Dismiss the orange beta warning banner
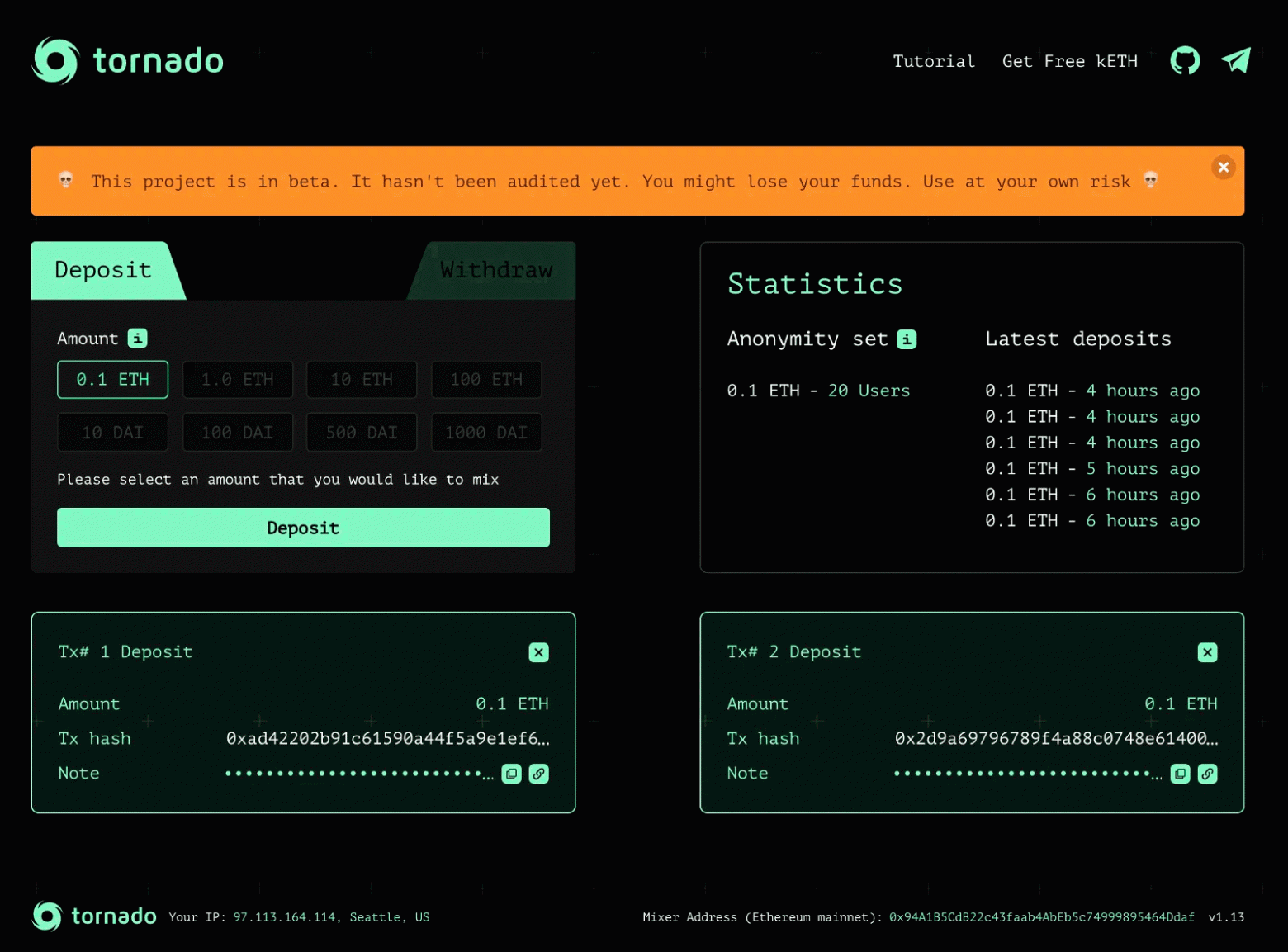Screen dimensions: 1288x952 [1224, 168]
